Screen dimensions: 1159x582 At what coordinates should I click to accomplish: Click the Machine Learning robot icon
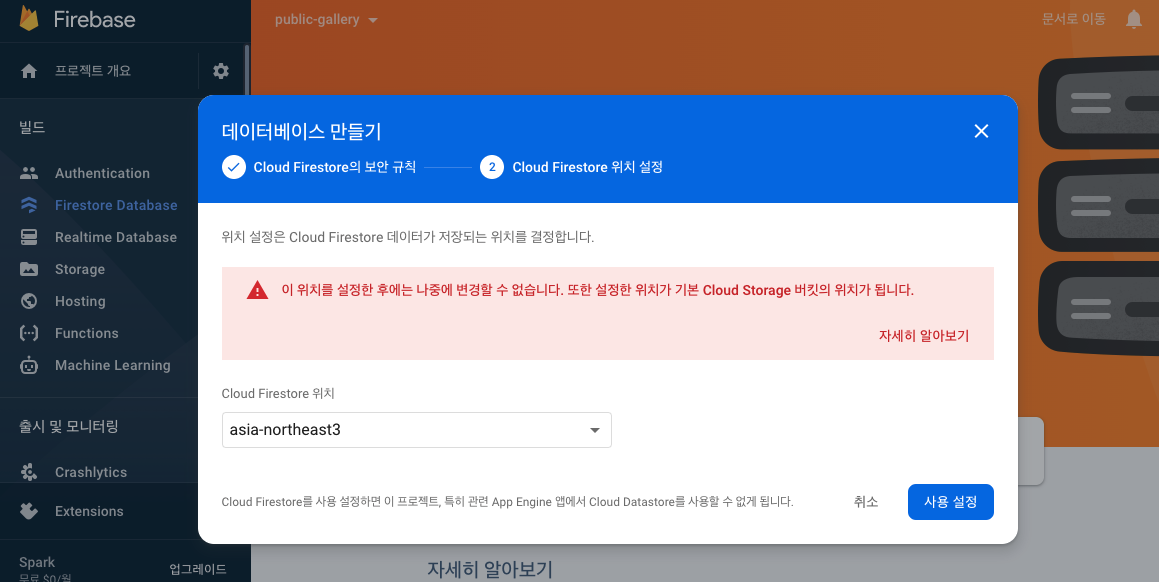(x=29, y=365)
